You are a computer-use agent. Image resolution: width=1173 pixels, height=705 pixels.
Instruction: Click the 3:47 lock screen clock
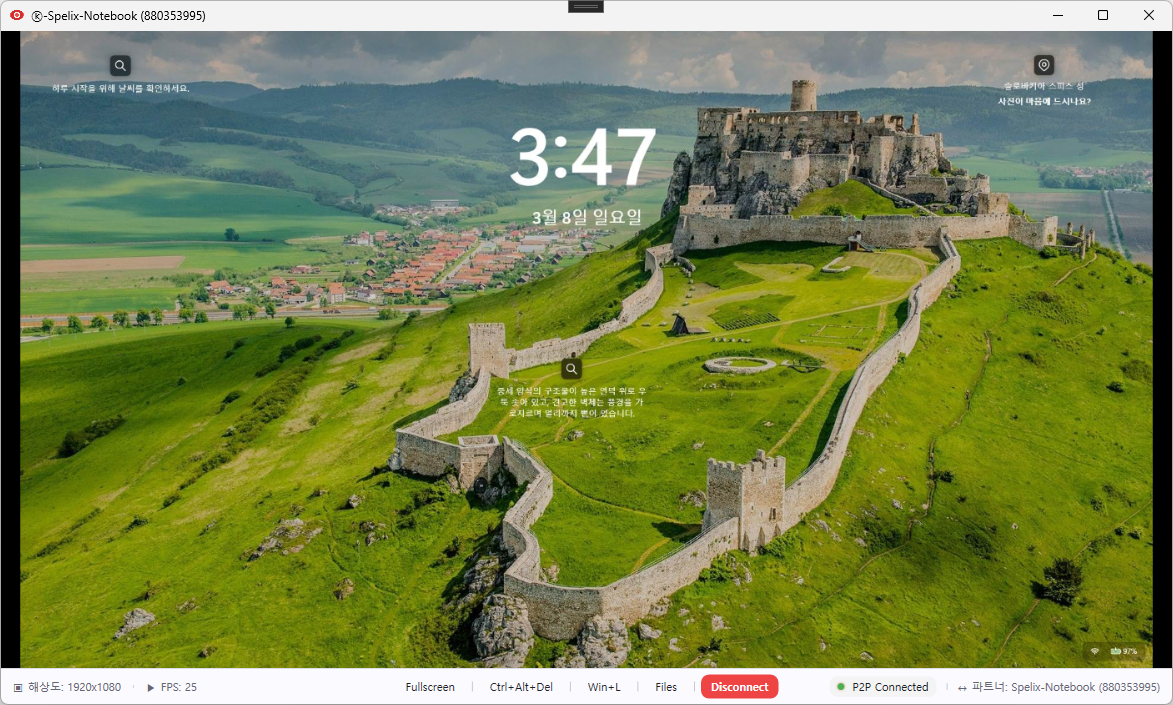584,157
